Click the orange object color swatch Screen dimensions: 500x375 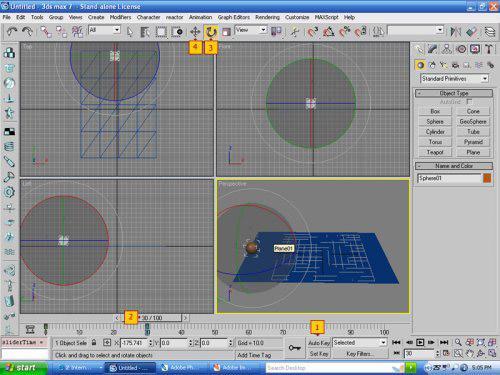pyautogui.click(x=487, y=178)
